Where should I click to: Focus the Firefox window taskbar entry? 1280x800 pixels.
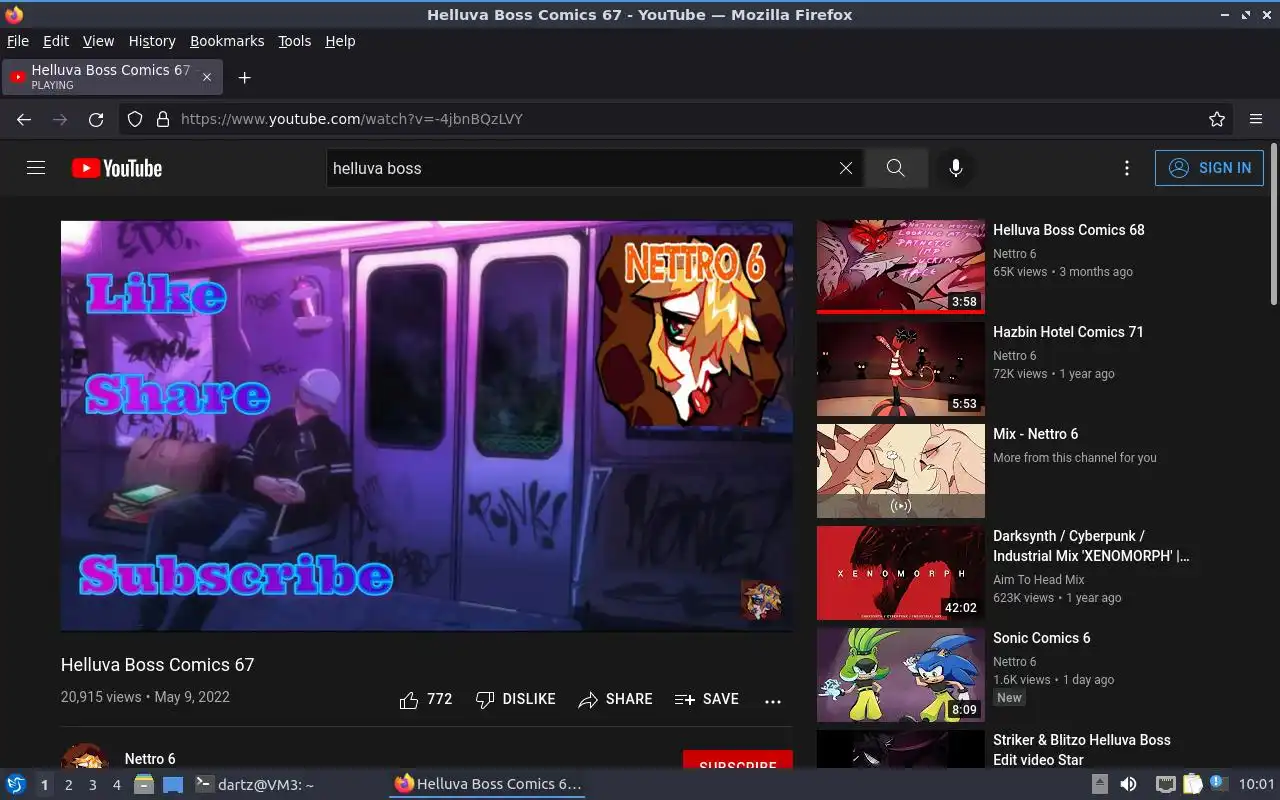click(488, 784)
